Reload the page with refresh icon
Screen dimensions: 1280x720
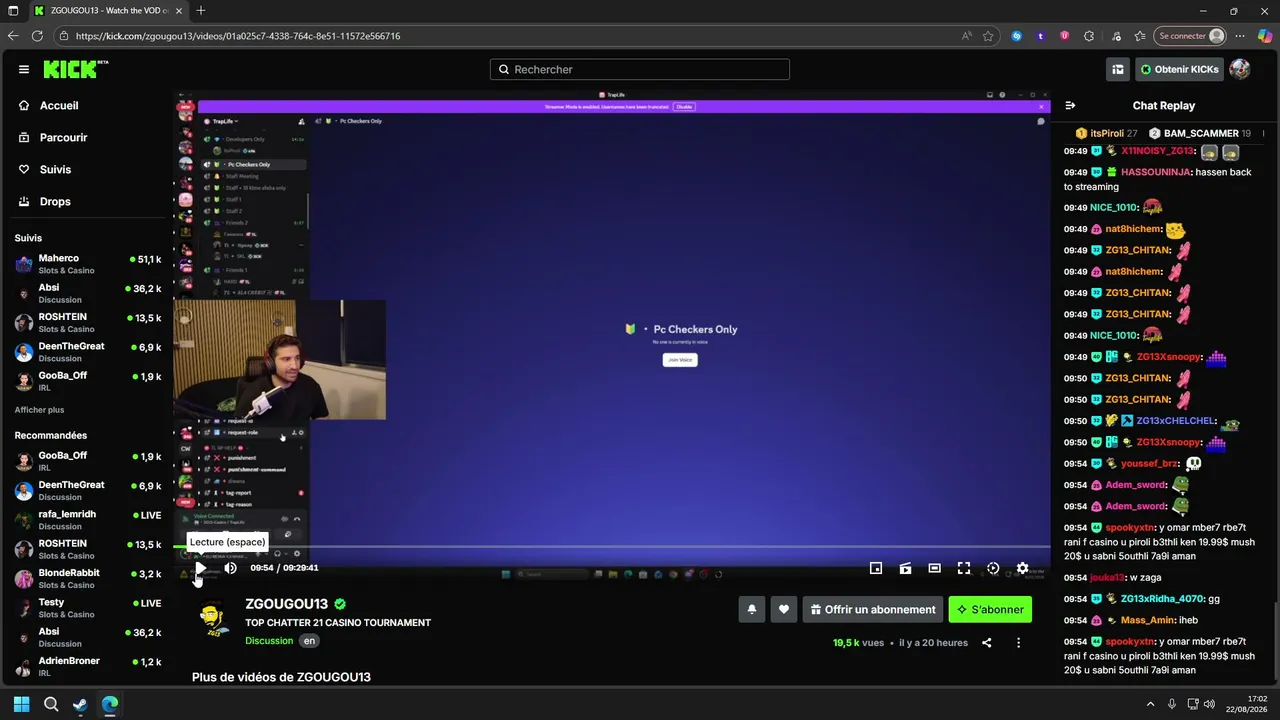(37, 36)
